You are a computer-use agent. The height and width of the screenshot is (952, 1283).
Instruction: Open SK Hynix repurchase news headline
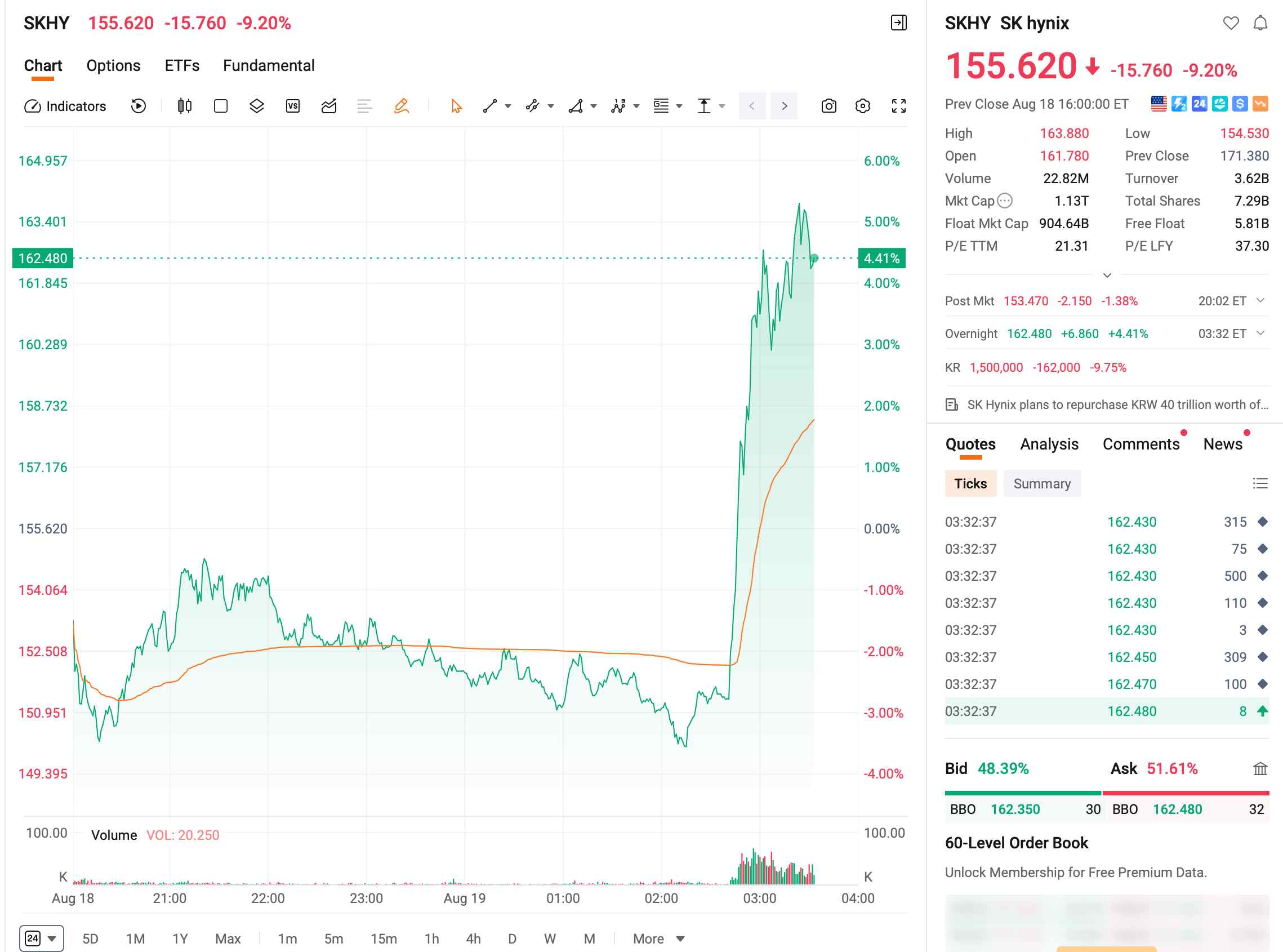(x=1107, y=404)
